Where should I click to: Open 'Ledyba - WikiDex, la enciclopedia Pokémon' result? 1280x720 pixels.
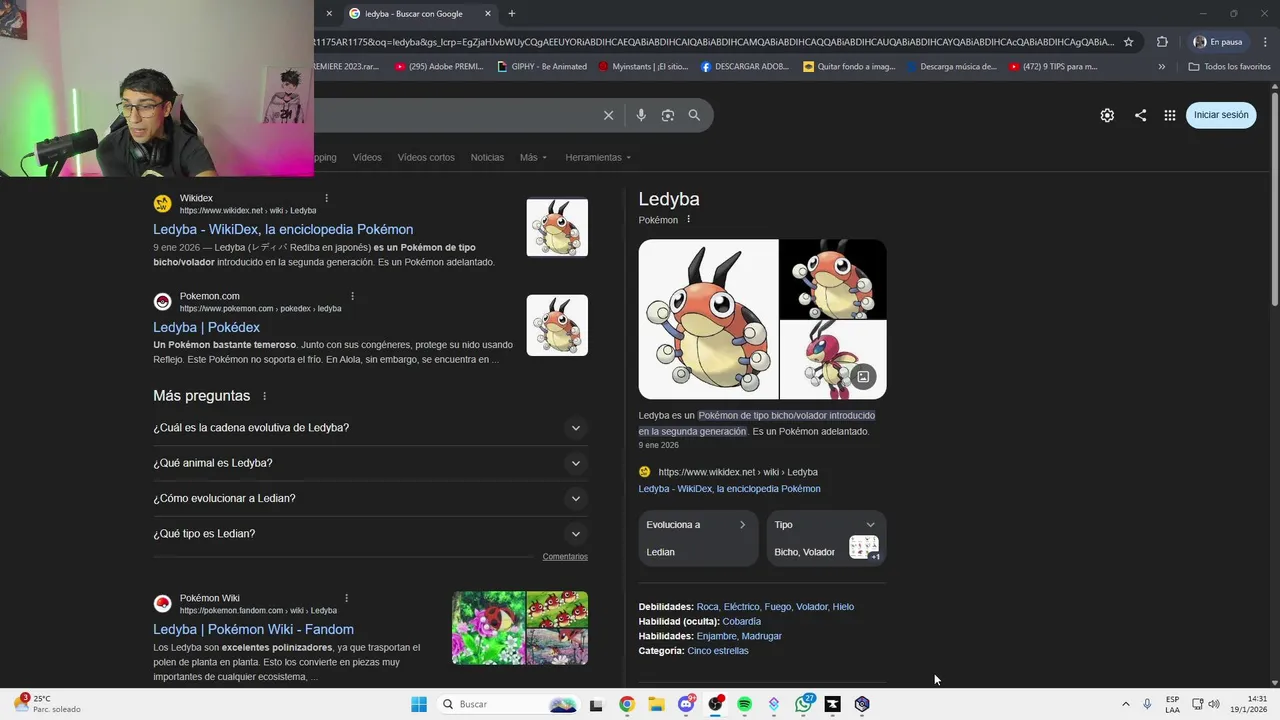[x=283, y=230]
